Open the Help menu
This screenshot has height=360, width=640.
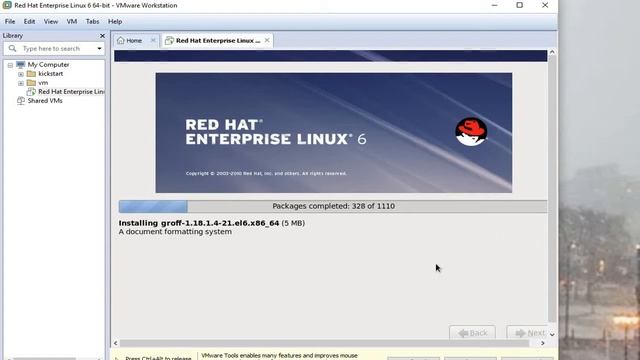coord(115,21)
